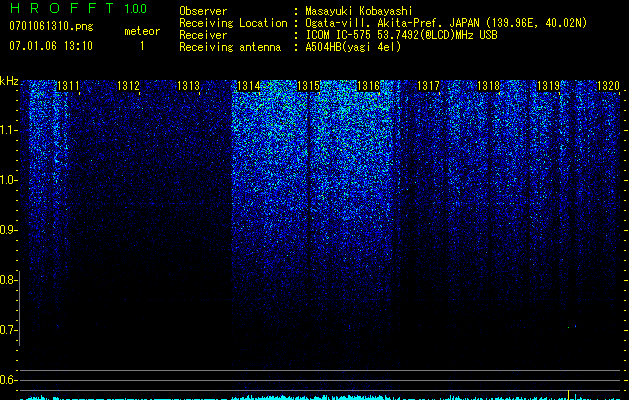Click the 0.9 kHz axis label
629x400 pixels.
click(x=8, y=230)
